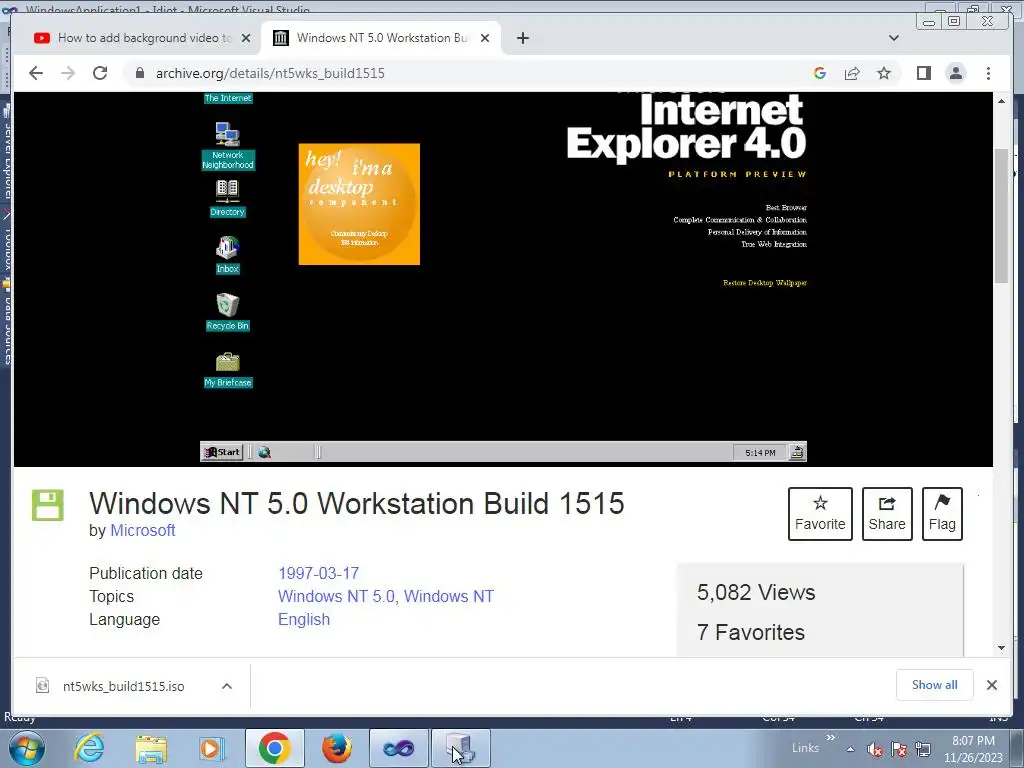Image resolution: width=1024 pixels, height=768 pixels.
Task: Click the forward navigation arrow
Action: (68, 73)
